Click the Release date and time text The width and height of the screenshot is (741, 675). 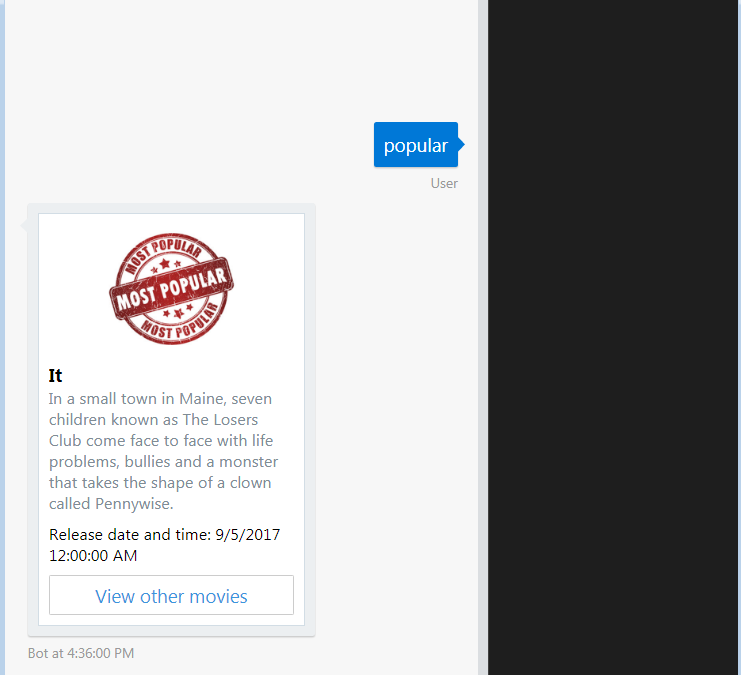click(164, 545)
